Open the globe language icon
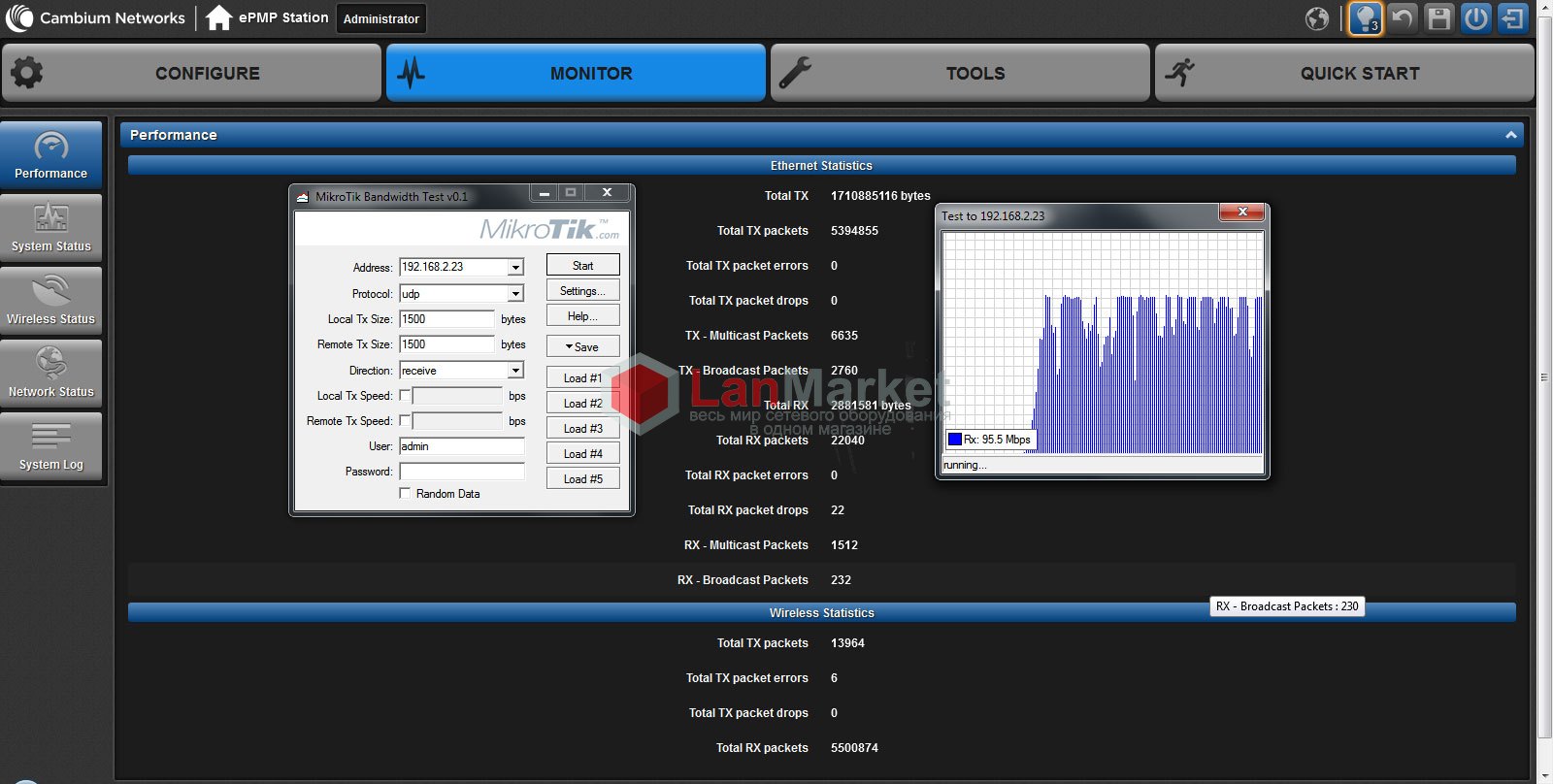This screenshot has width=1553, height=784. (1317, 18)
